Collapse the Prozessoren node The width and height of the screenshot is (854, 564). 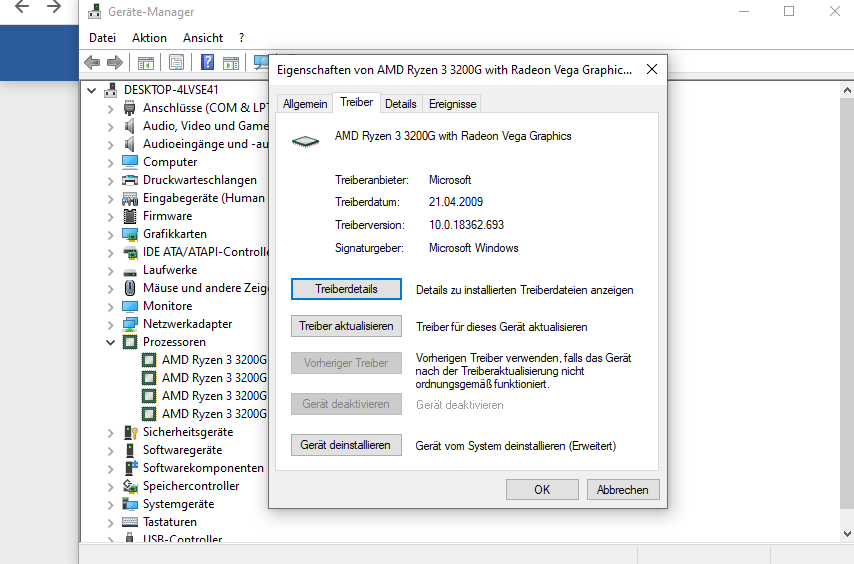[111, 342]
